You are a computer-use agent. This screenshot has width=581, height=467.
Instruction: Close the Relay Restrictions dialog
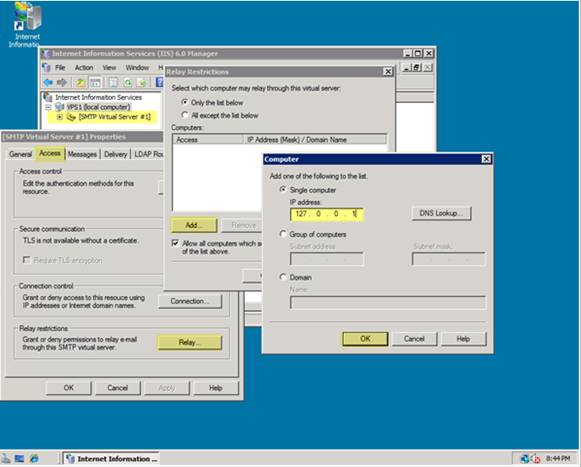pos(388,72)
